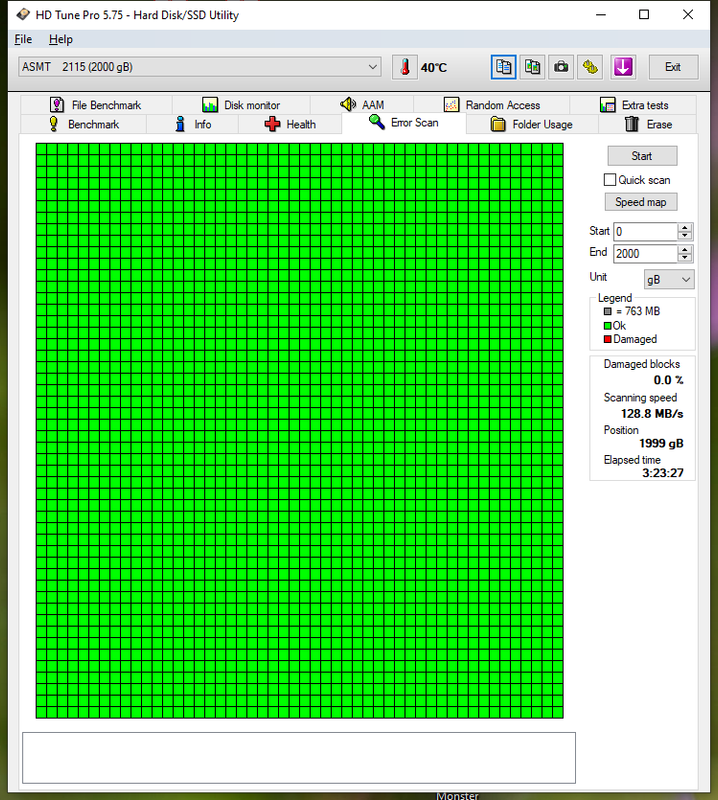The image size is (718, 800).
Task: Switch to the Benchmark tab
Action: click(x=84, y=124)
